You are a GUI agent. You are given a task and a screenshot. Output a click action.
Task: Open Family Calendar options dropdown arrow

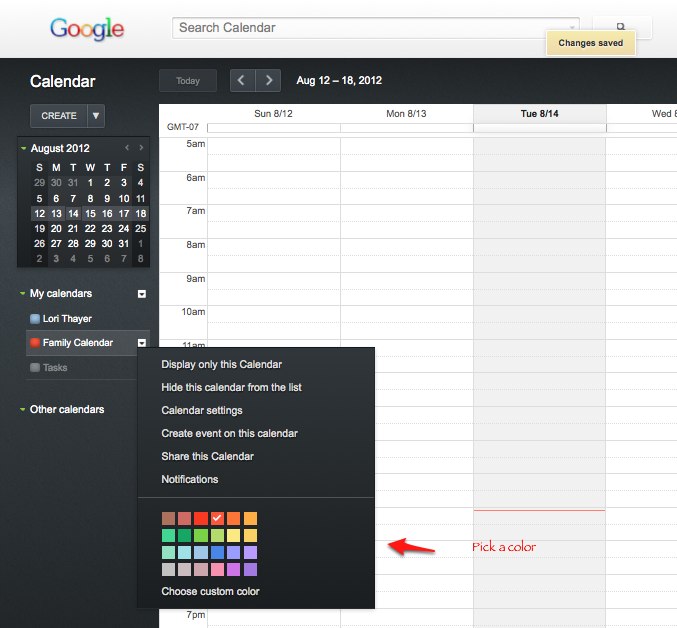coord(142,343)
